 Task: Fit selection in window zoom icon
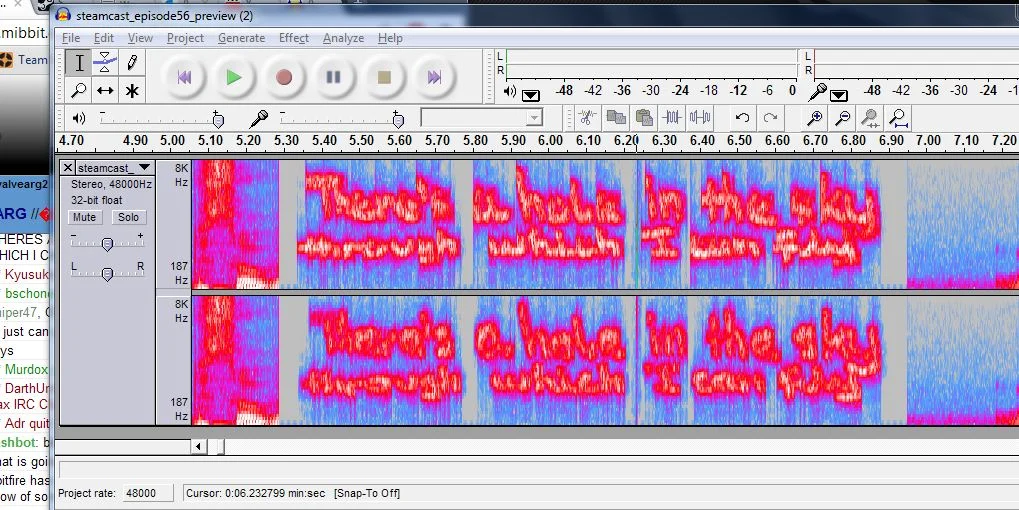tap(871, 118)
